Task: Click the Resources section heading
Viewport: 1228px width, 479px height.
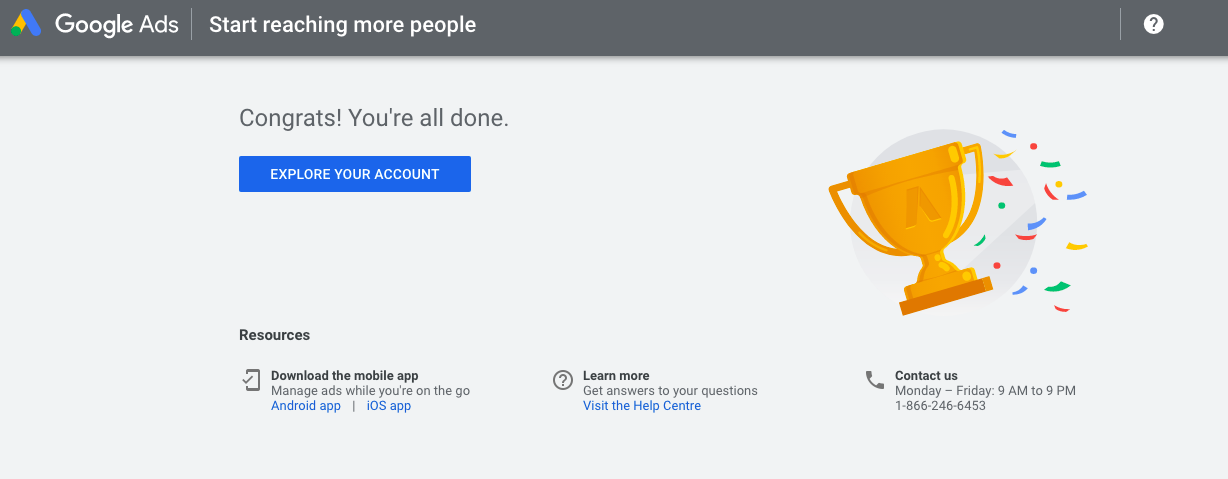Action: click(275, 335)
